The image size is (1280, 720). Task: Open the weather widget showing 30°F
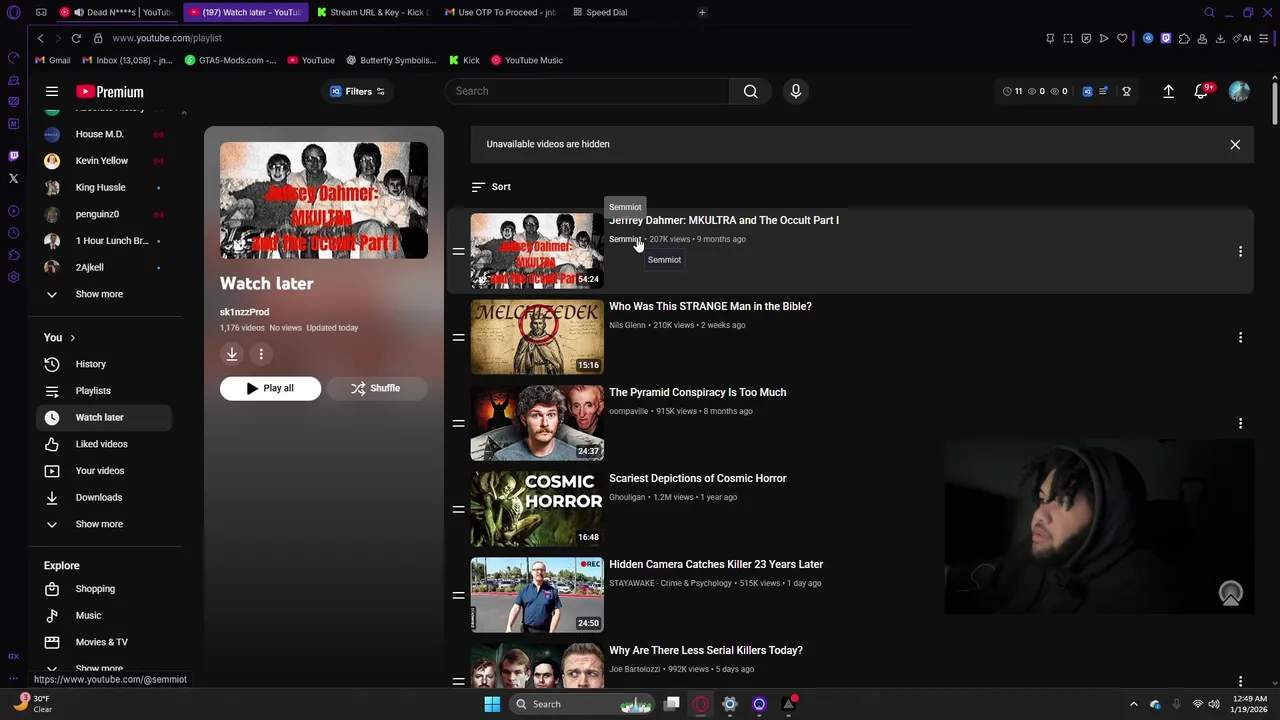click(30, 704)
